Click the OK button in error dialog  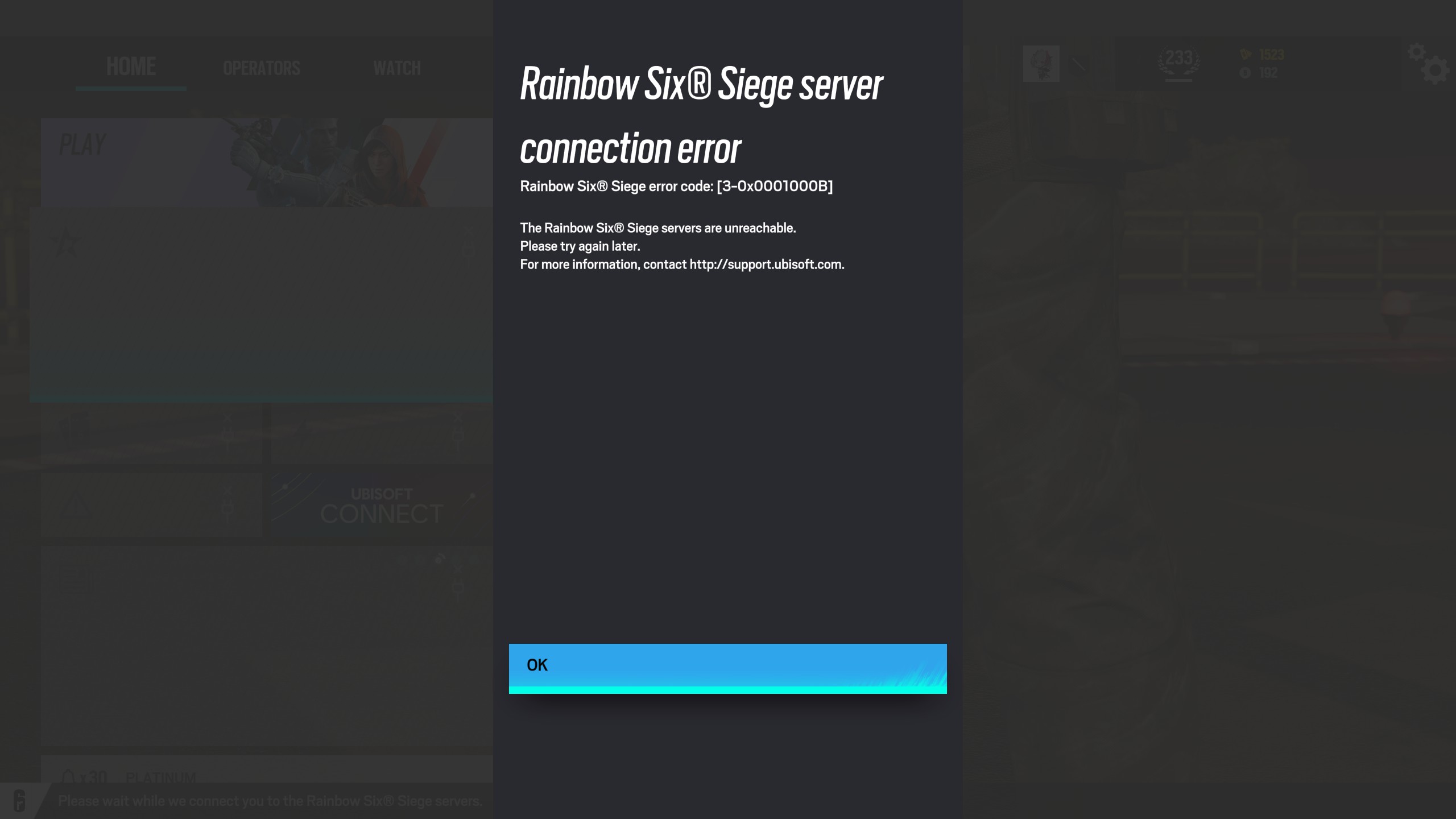click(x=727, y=668)
